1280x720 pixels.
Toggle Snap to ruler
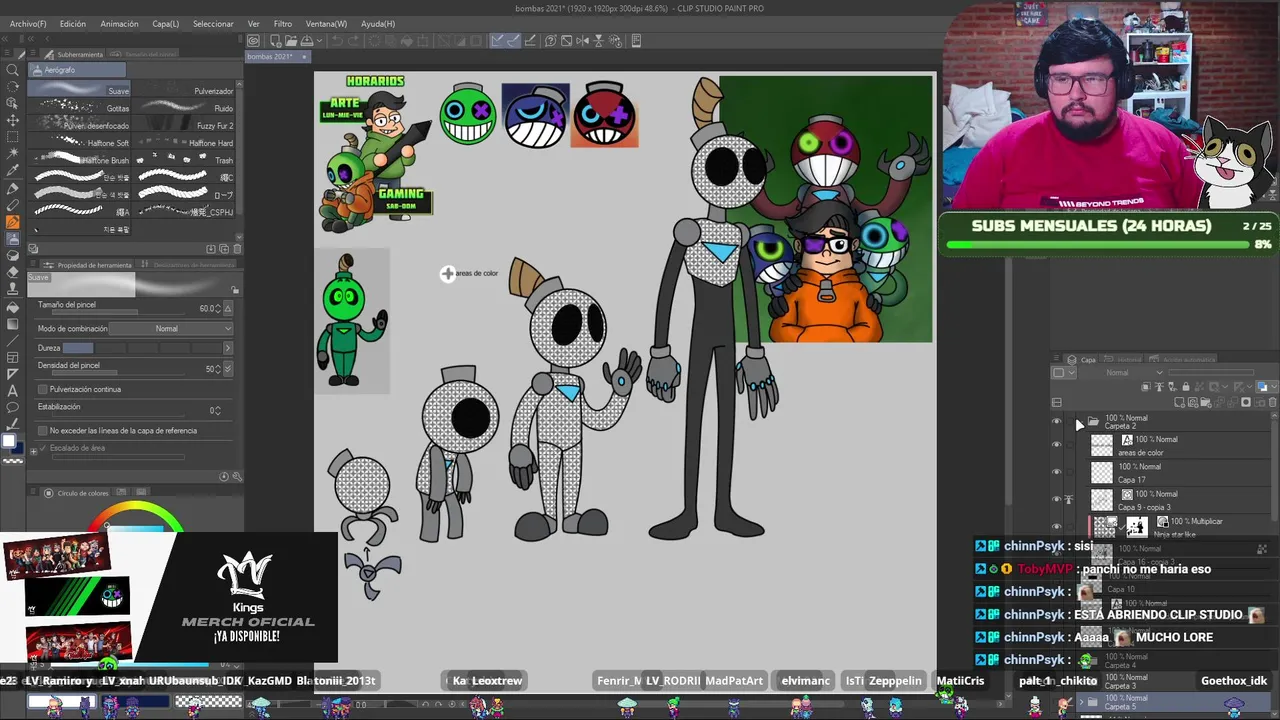tap(497, 41)
